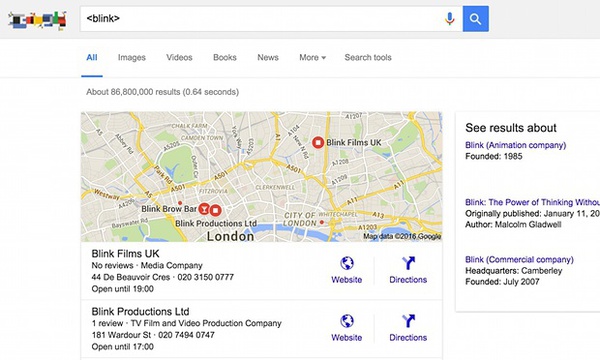600x360 pixels.
Task: Click the Blink Films UK listing title
Action: pyautogui.click(x=125, y=254)
